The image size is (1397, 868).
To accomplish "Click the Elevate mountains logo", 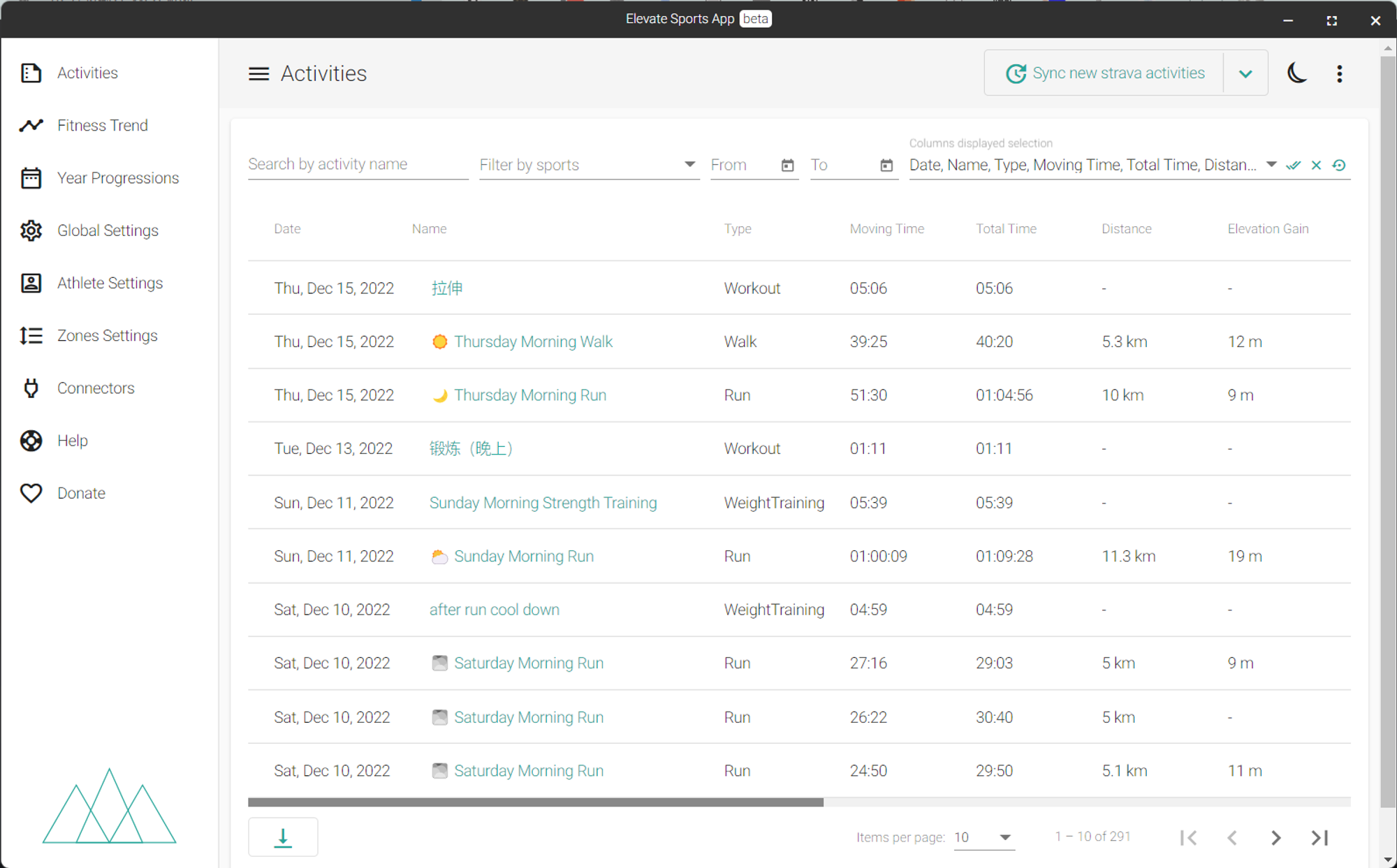I will click(x=109, y=806).
